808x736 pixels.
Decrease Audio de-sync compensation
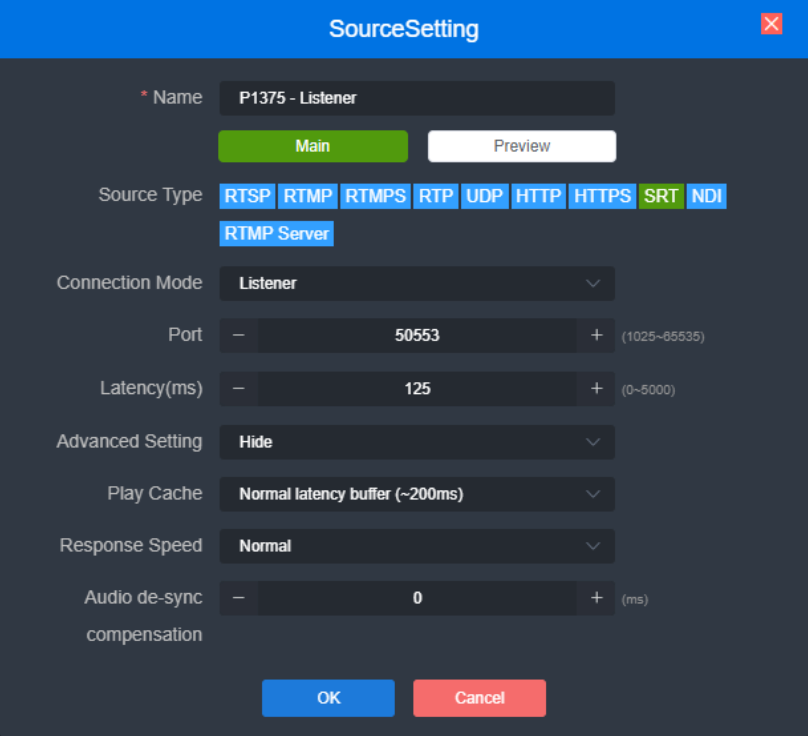point(240,598)
